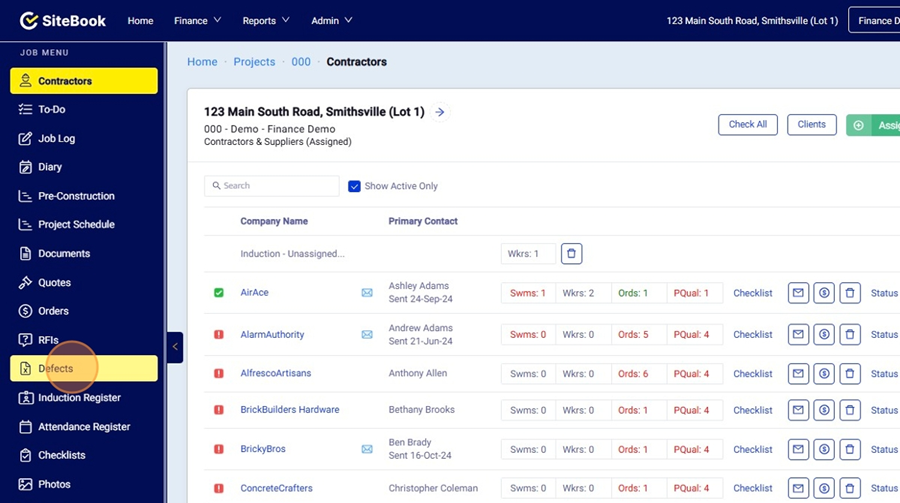Image resolution: width=900 pixels, height=503 pixels.
Task: Collapse the job menu sidebar
Action: 175,347
